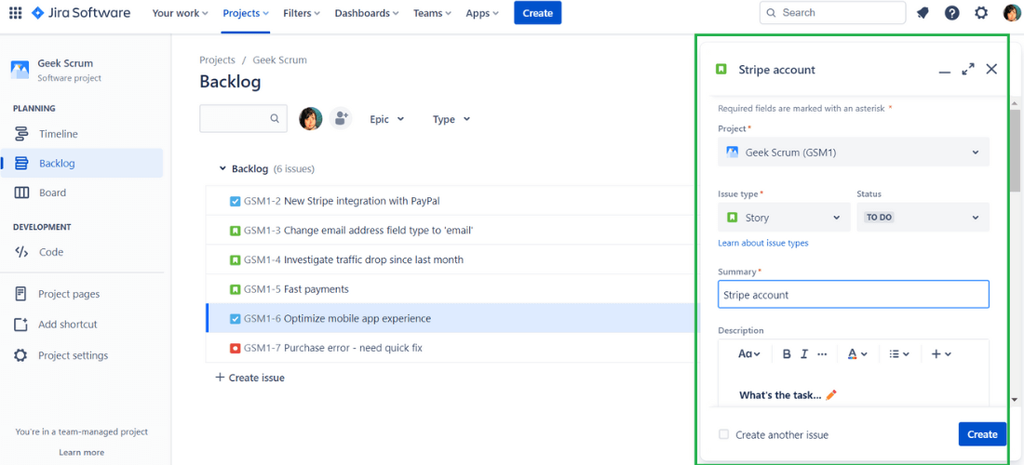Collapse the Backlog section chevron
Viewport: 1024px width, 465px height.
pos(223,168)
